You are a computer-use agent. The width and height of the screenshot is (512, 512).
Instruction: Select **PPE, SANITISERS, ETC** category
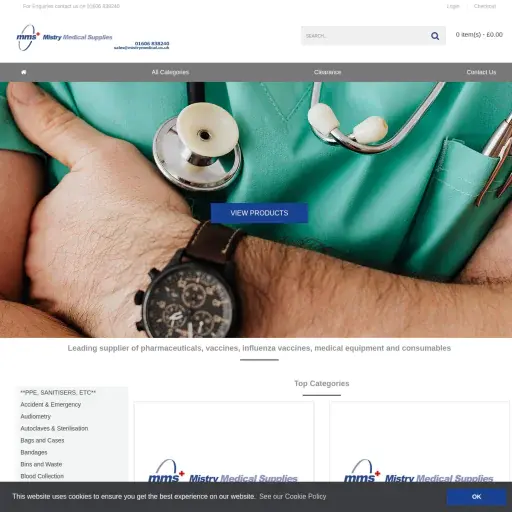click(x=58, y=393)
